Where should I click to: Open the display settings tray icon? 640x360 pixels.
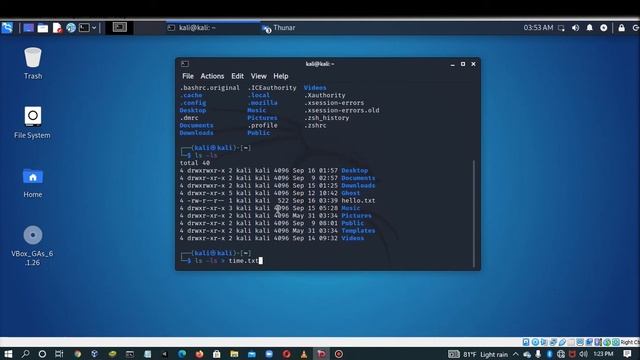(561, 28)
